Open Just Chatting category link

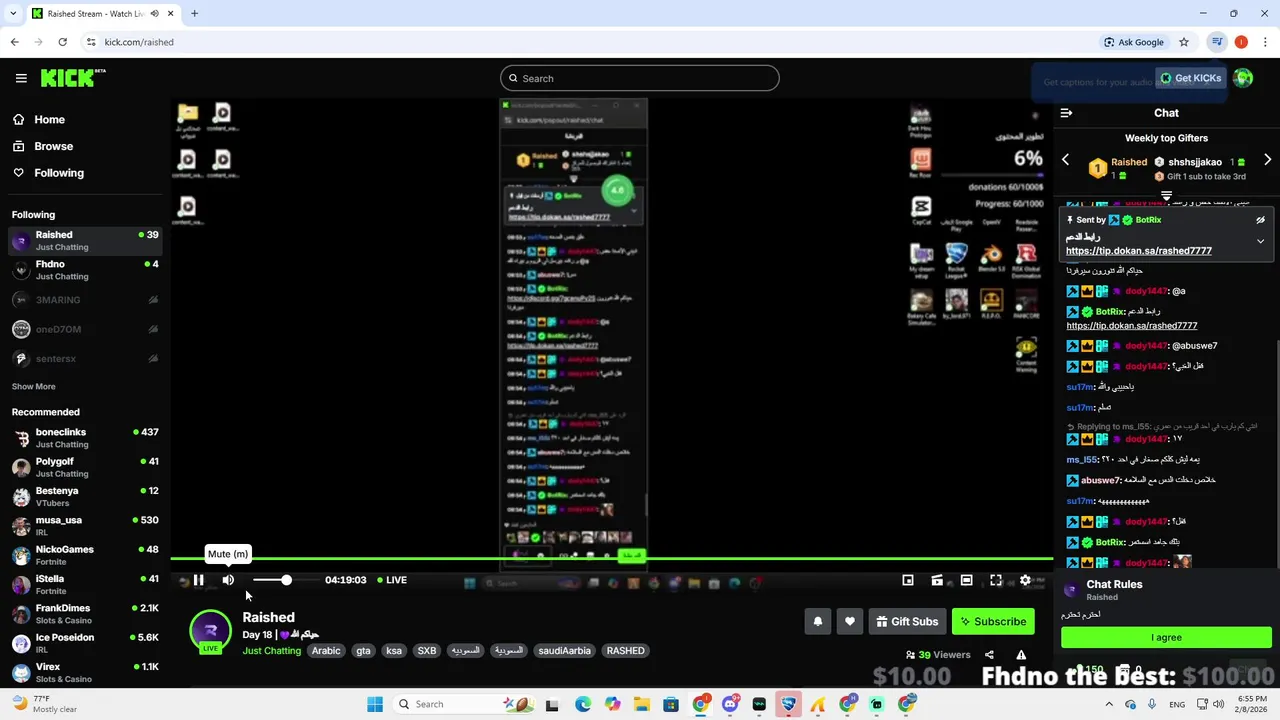point(271,650)
